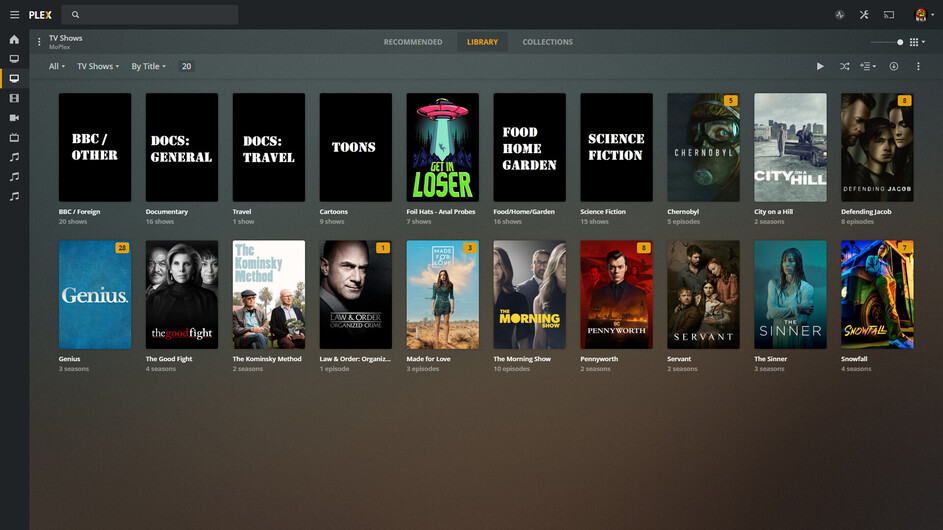Switch to the Recommended tab
This screenshot has height=530, width=943.
413,42
